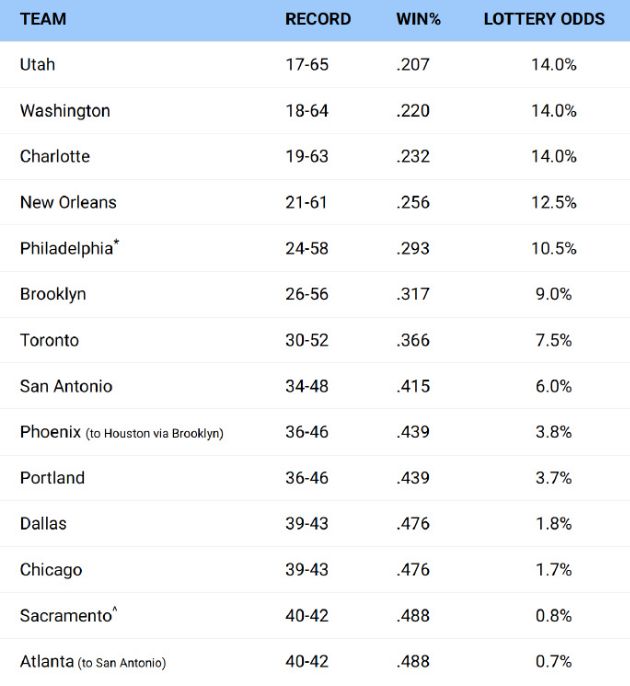The width and height of the screenshot is (630, 686).
Task: Click San Antonio's .415 win percentage
Action: 413,386
